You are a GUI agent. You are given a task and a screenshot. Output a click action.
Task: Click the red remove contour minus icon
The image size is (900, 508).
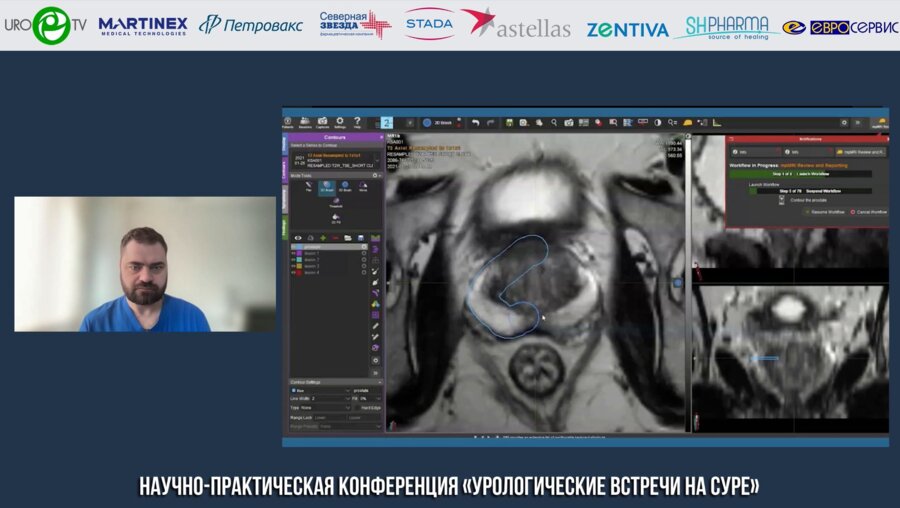click(335, 237)
